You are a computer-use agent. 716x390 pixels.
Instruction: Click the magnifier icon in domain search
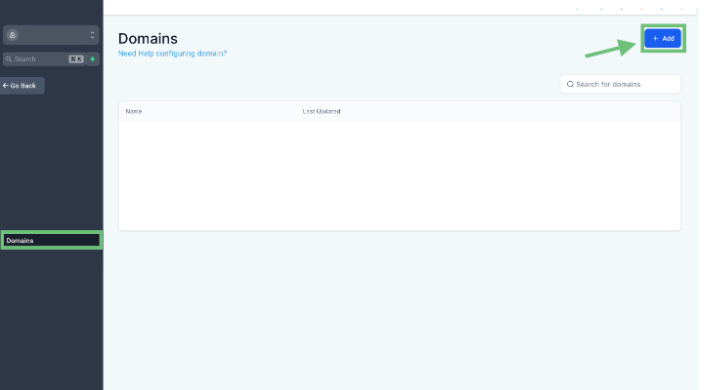coord(570,84)
